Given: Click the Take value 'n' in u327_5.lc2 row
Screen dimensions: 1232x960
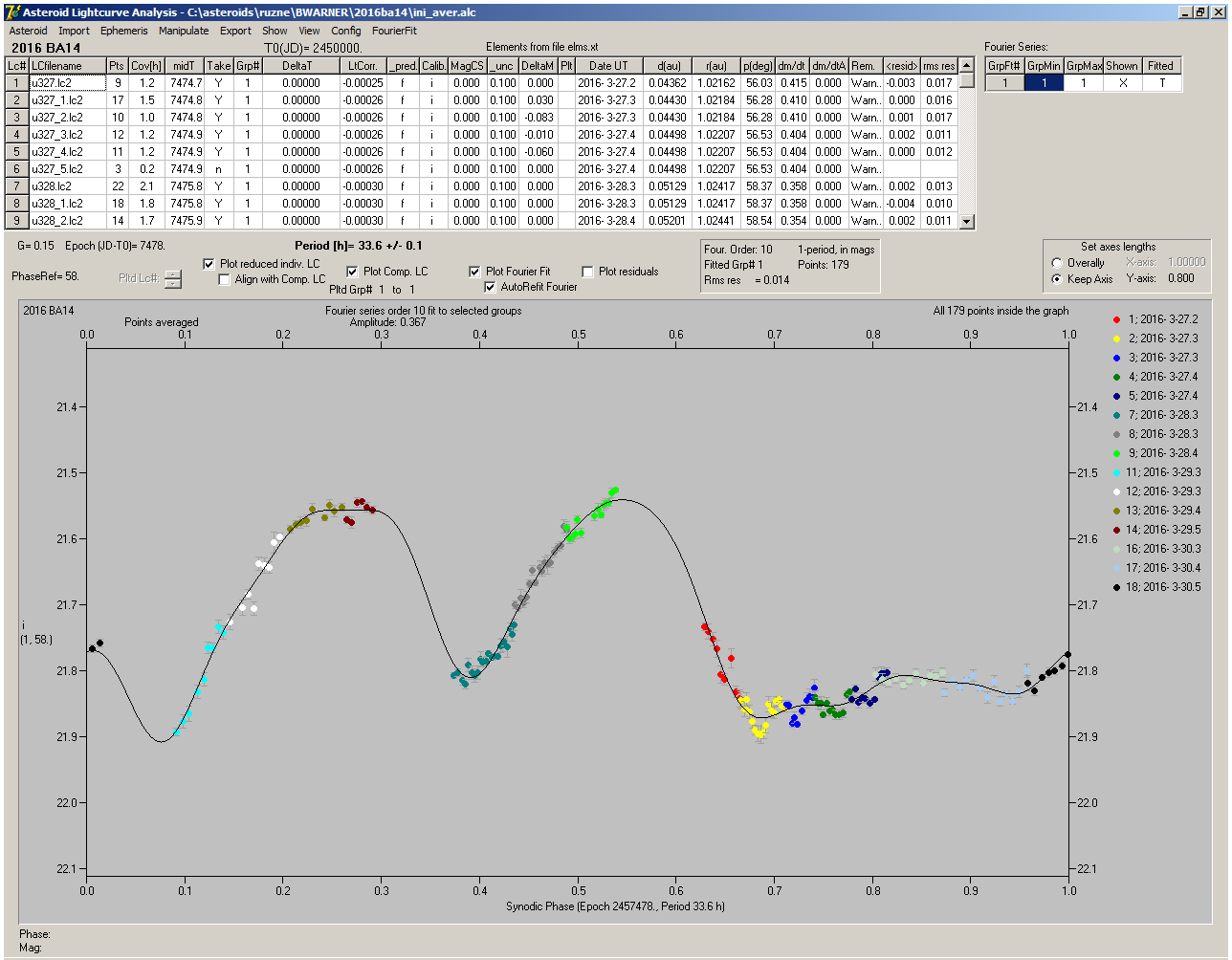Looking at the screenshot, I should [x=219, y=169].
